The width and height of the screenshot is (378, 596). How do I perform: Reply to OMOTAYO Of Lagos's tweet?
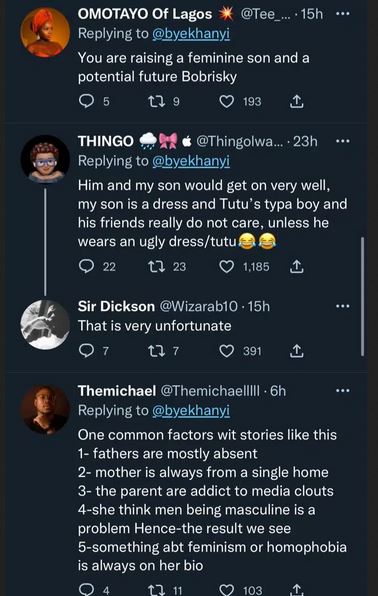[x=86, y=101]
